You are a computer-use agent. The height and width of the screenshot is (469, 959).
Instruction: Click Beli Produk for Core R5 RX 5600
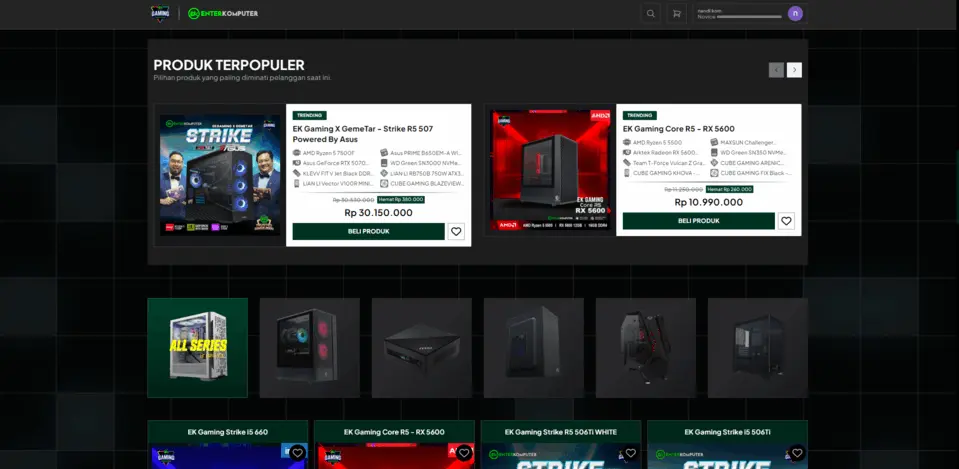(698, 221)
